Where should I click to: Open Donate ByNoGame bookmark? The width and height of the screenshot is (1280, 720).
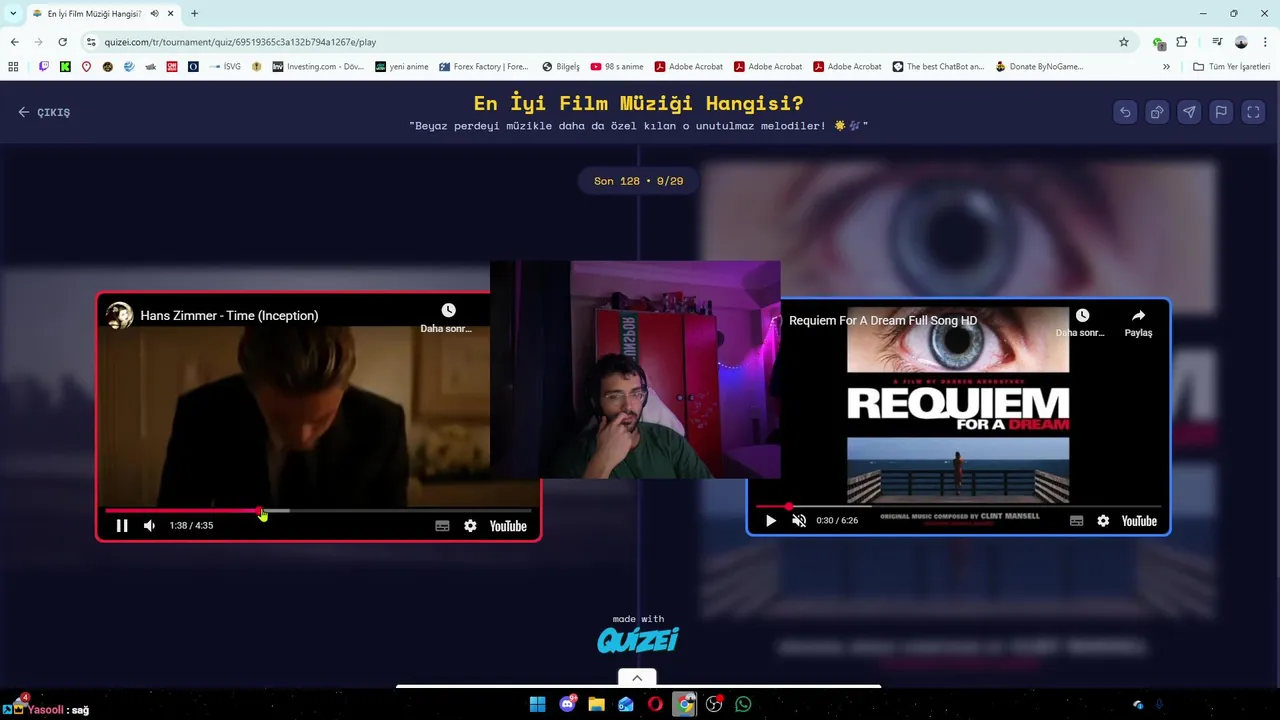click(x=1039, y=67)
